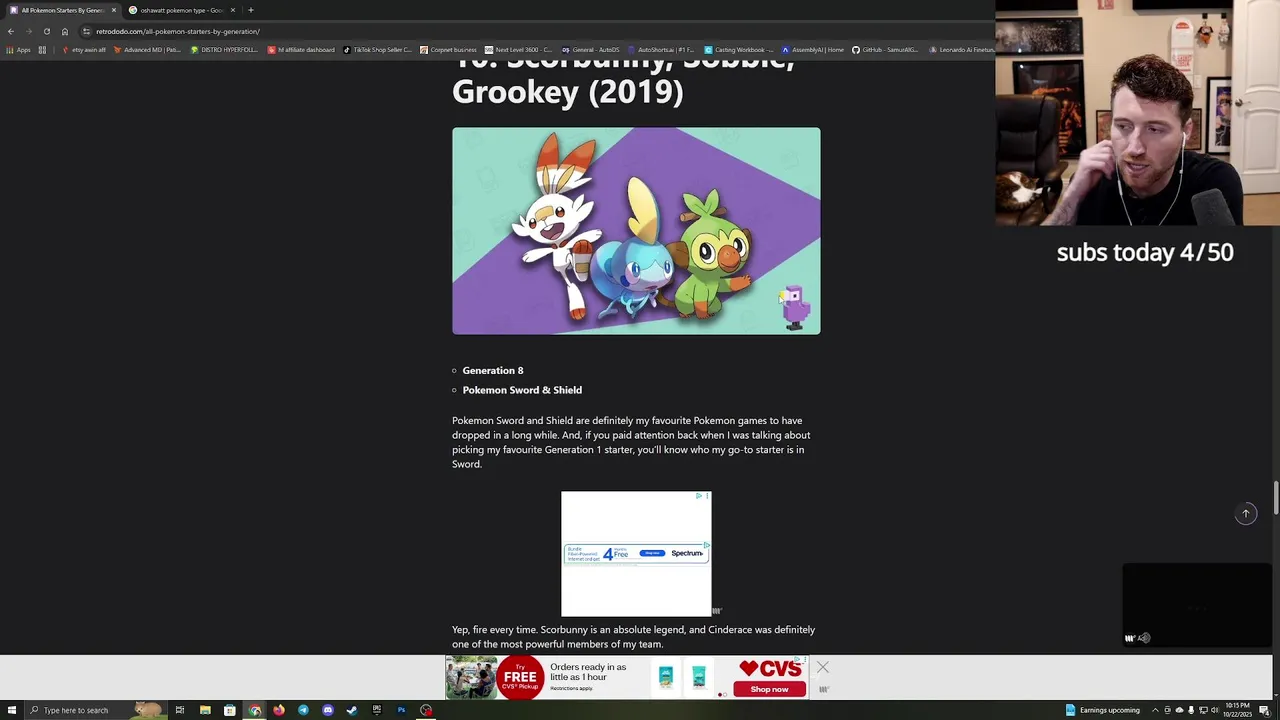Image resolution: width=1280 pixels, height=720 pixels.
Task: Click Shop now on CVS ad
Action: pos(769,689)
